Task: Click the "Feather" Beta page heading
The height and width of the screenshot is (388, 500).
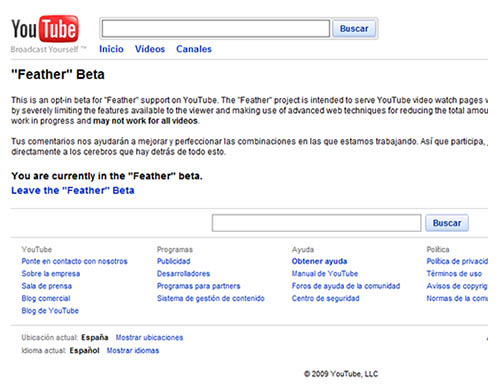Action: click(58, 74)
